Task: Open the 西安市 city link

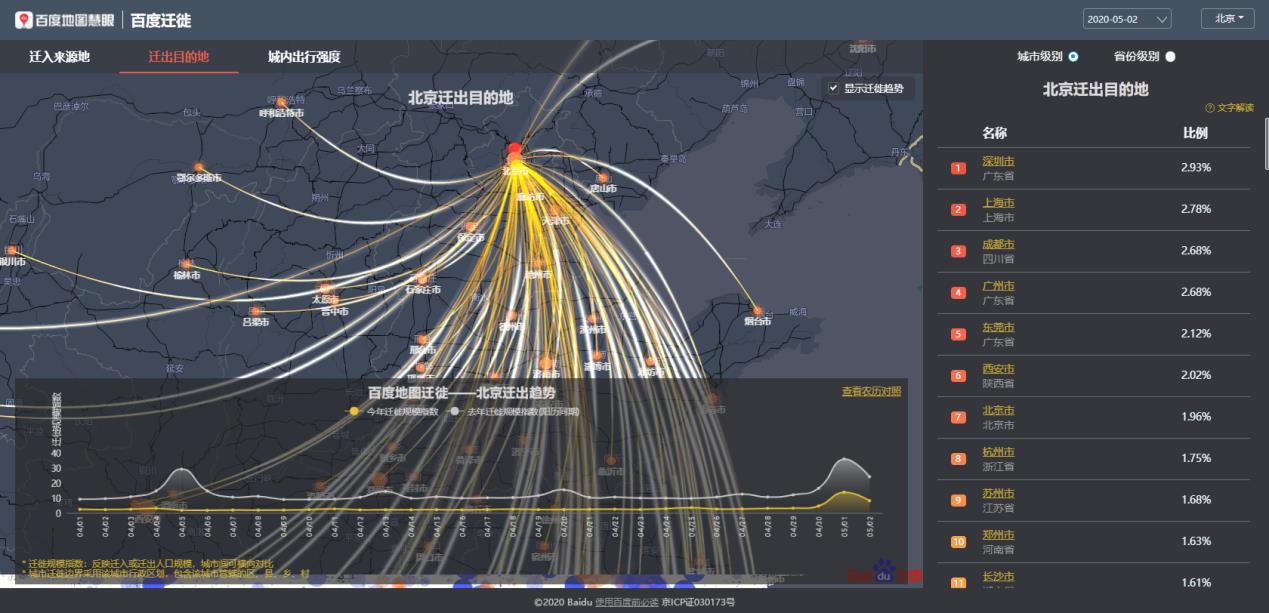Action: coord(998,369)
